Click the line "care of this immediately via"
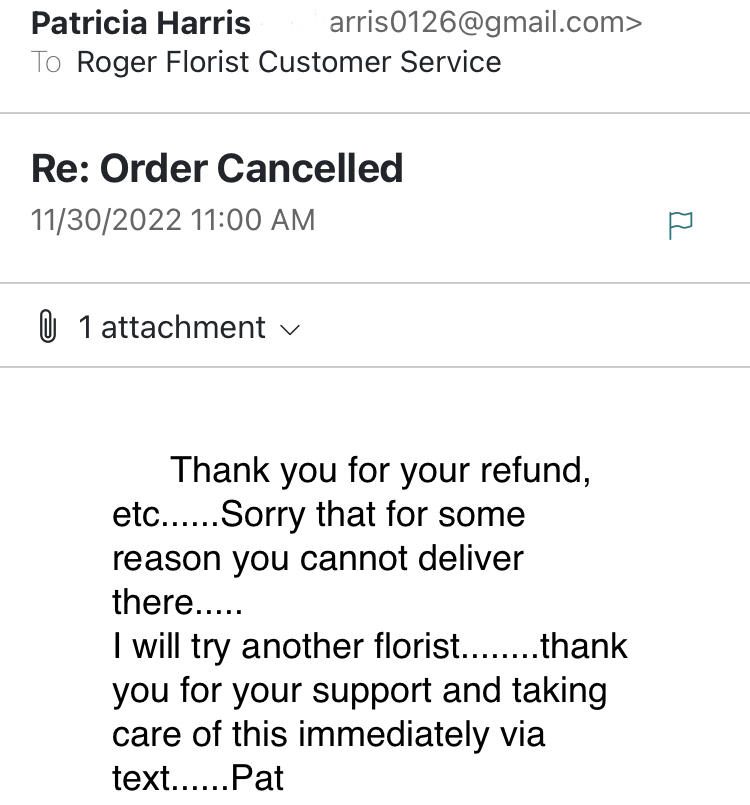Viewport: 750px width, 805px height. [x=329, y=734]
